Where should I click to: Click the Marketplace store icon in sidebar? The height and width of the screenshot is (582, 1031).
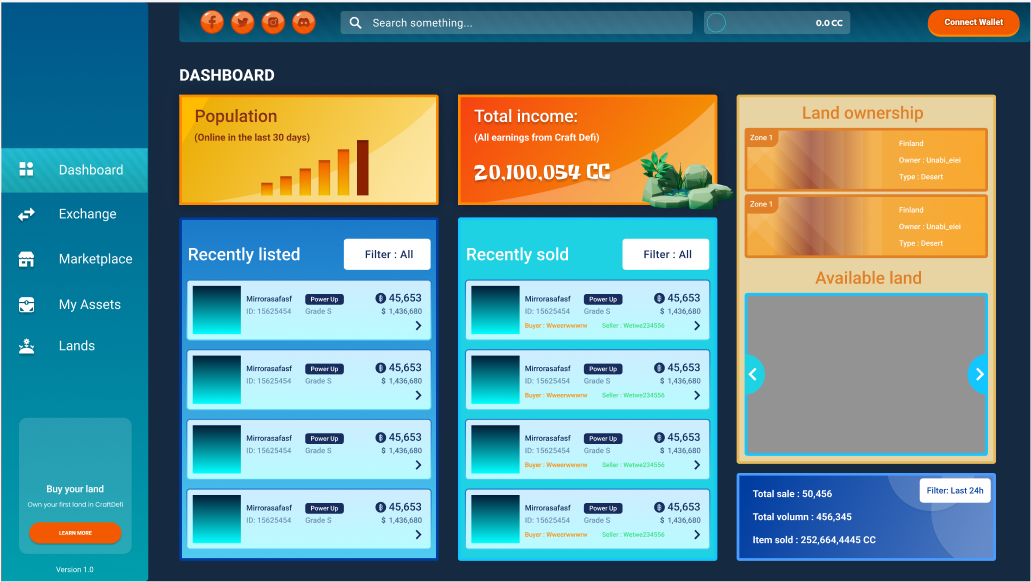pyautogui.click(x=27, y=259)
